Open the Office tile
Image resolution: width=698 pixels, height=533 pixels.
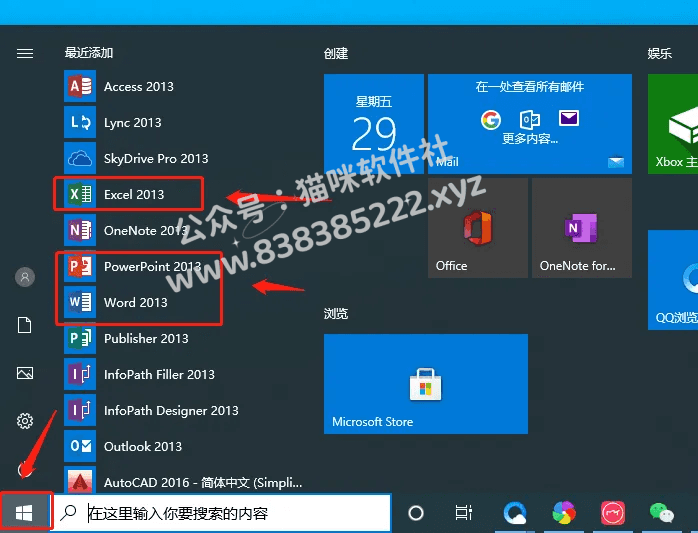click(x=478, y=228)
